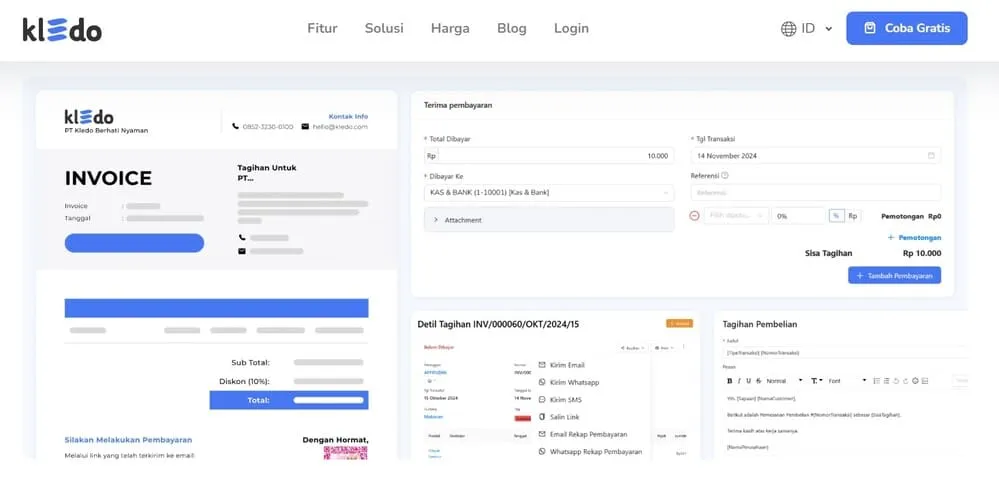Open the ID language selector dropdown
999x482 pixels.
(x=806, y=28)
